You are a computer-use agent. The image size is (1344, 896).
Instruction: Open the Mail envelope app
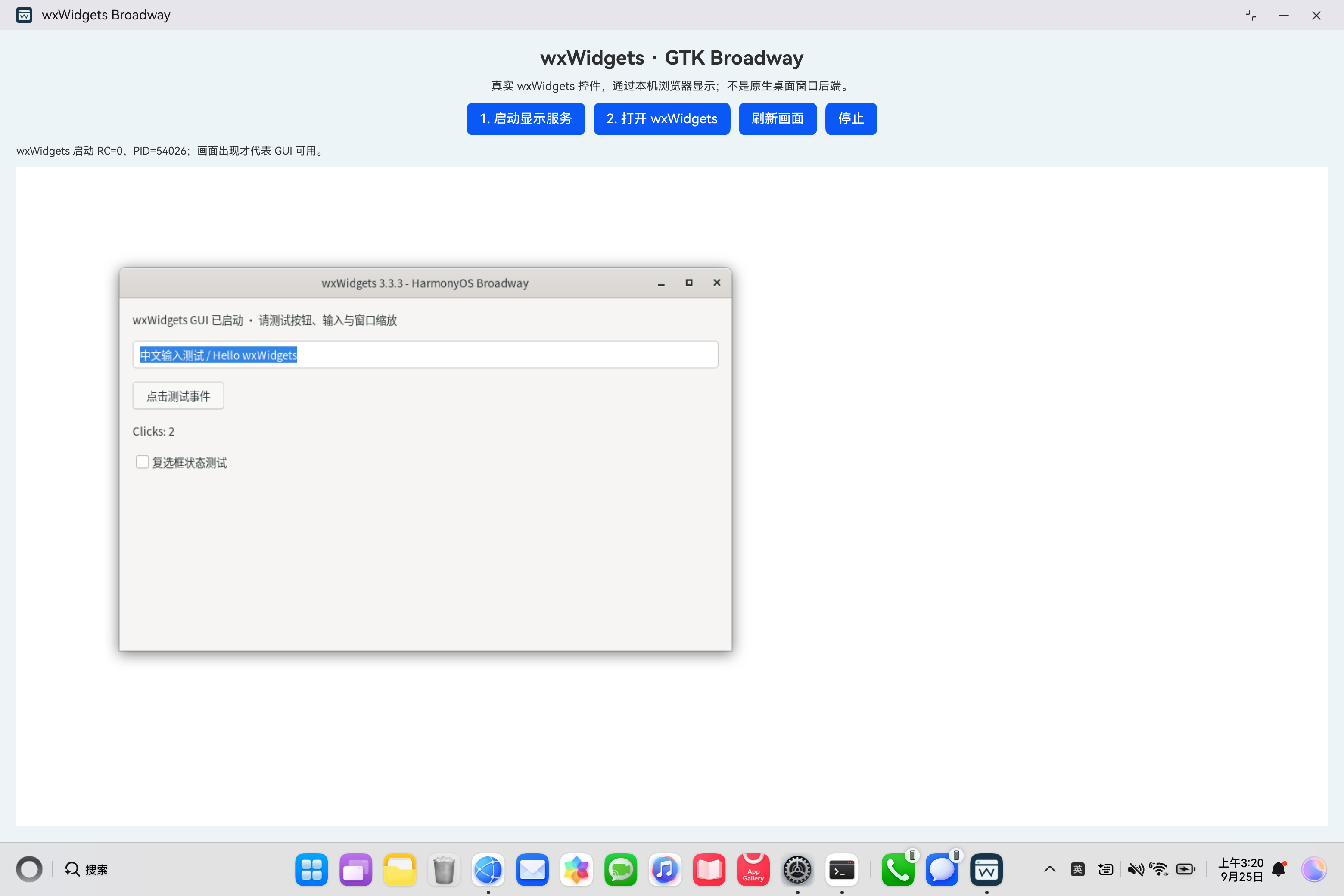tap(532, 870)
